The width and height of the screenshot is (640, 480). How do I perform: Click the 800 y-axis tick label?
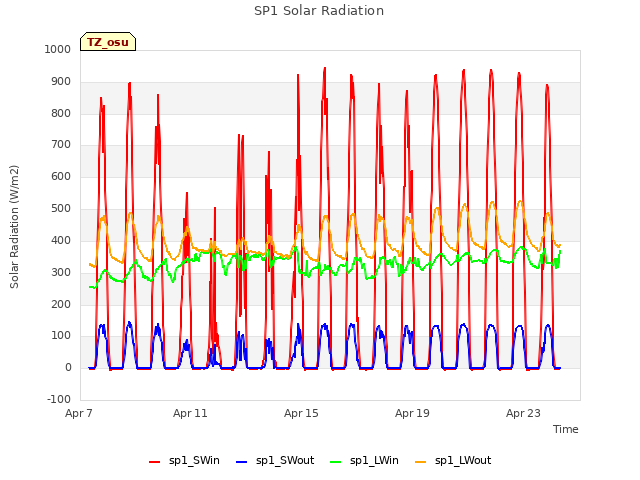(x=61, y=113)
